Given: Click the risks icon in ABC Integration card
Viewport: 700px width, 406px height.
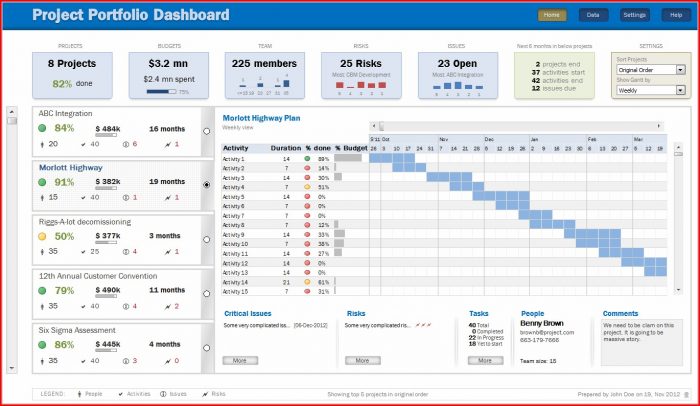Looking at the screenshot, I should tap(168, 144).
